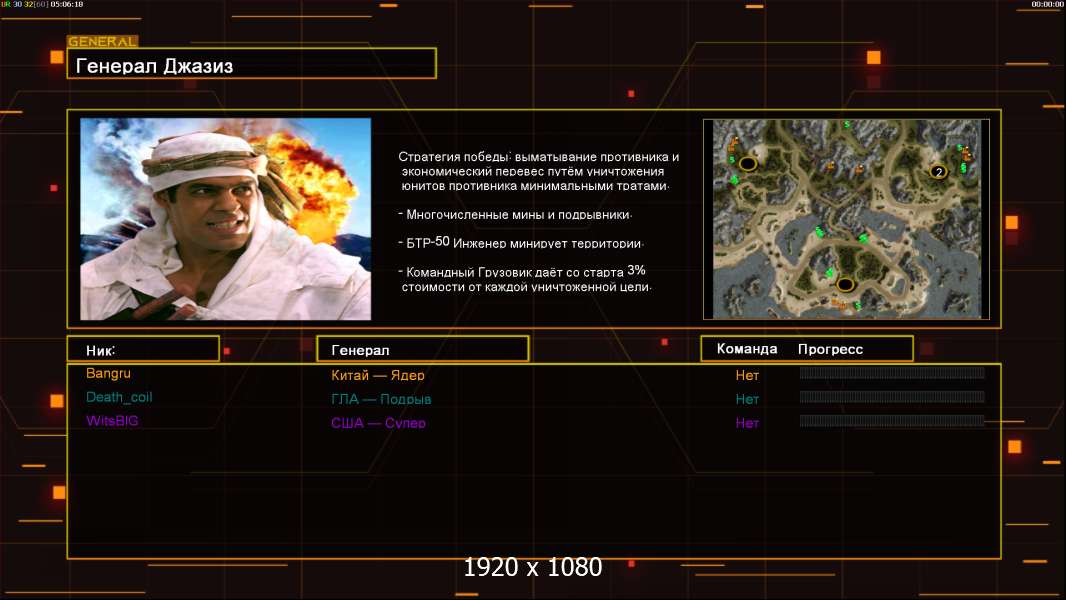The width and height of the screenshot is (1066, 600).
Task: Click the 'Командный Грузовик' 3% line
Action: tap(525, 279)
